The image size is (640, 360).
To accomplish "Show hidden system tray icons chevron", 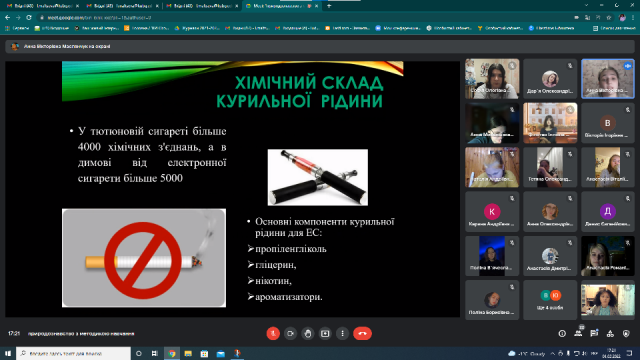I will point(552,353).
